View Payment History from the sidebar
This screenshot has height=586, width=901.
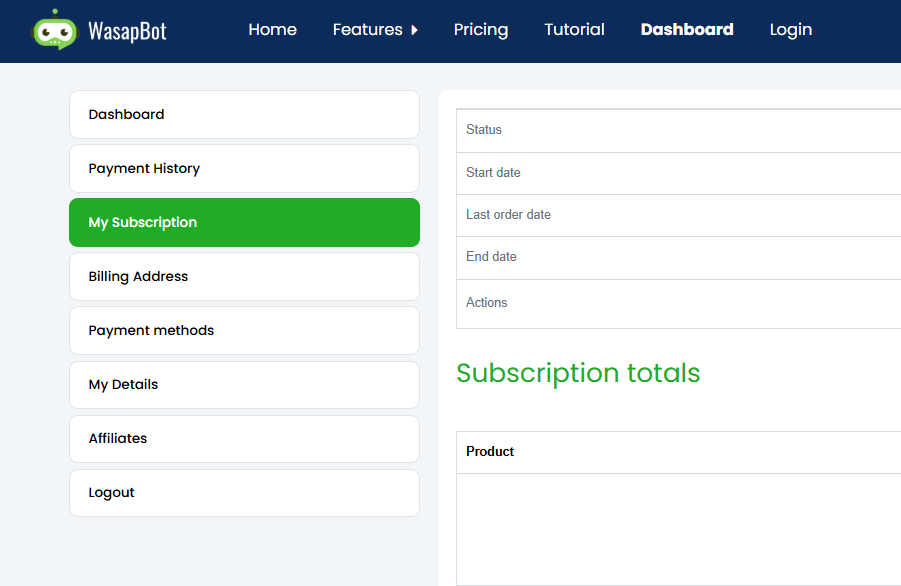pos(244,169)
